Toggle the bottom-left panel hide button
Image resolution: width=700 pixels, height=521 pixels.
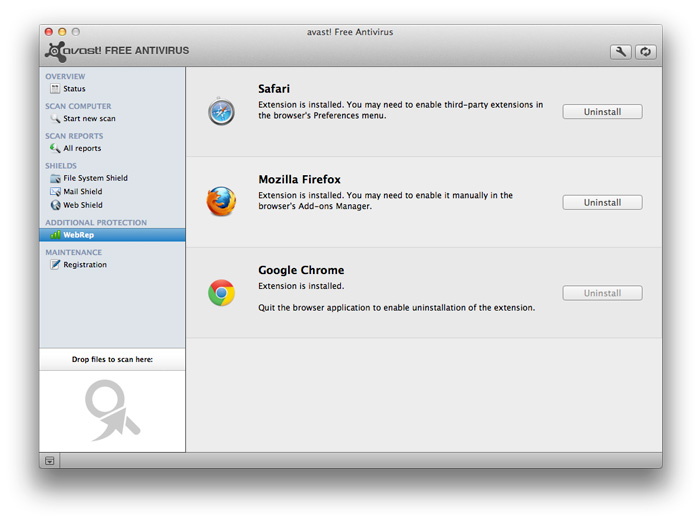click(x=49, y=460)
